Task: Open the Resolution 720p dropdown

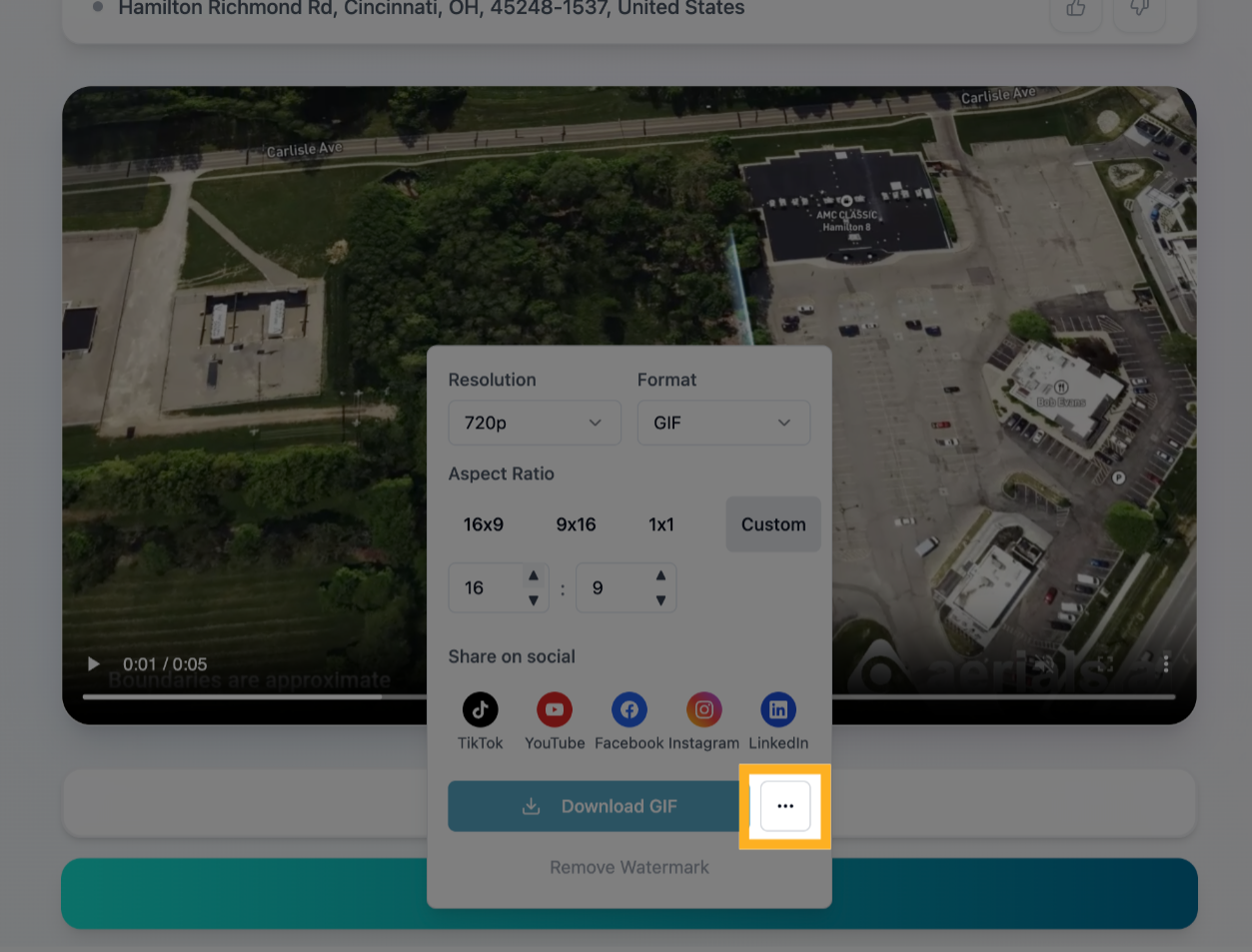Action: pyautogui.click(x=535, y=423)
